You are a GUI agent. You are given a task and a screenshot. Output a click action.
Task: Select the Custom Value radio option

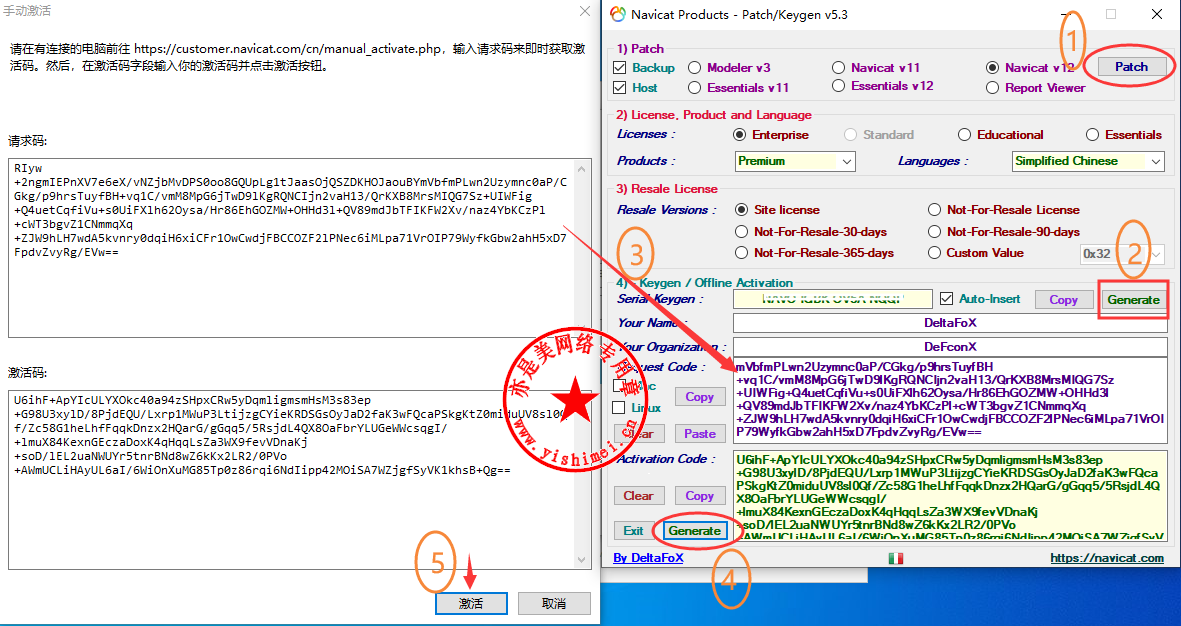(x=935, y=253)
